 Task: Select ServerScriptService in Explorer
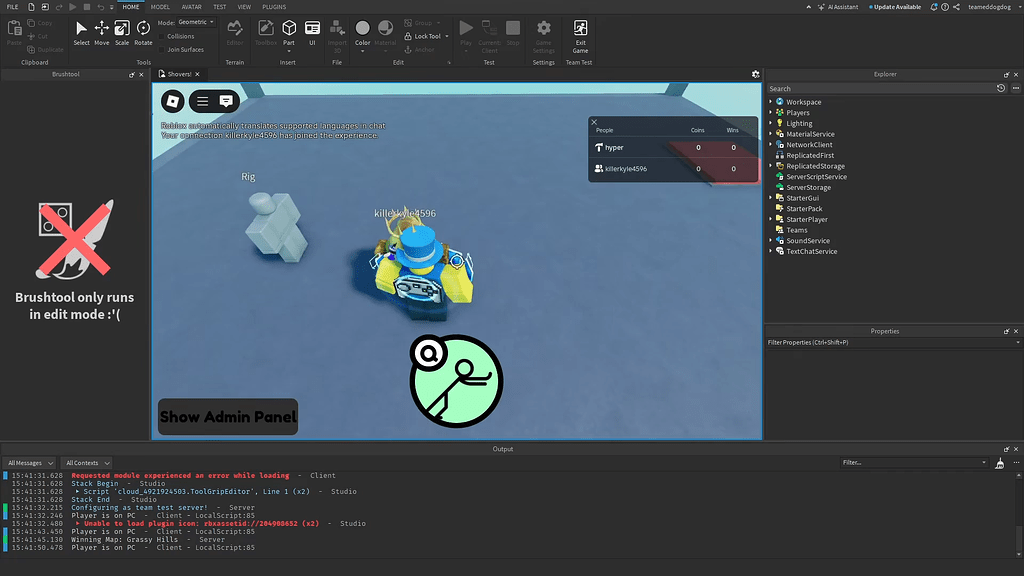coord(816,177)
